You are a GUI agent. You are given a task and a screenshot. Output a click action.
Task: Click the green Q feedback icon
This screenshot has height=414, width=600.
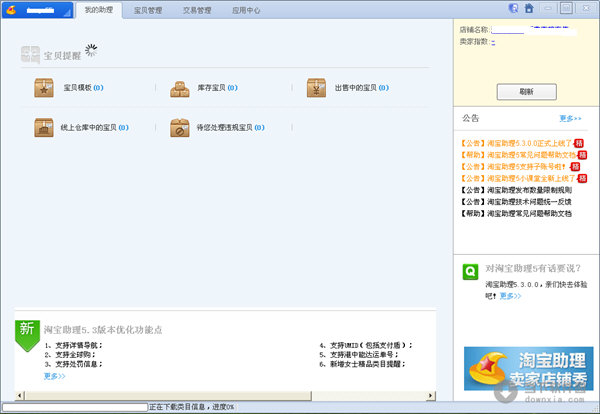pyautogui.click(x=470, y=272)
